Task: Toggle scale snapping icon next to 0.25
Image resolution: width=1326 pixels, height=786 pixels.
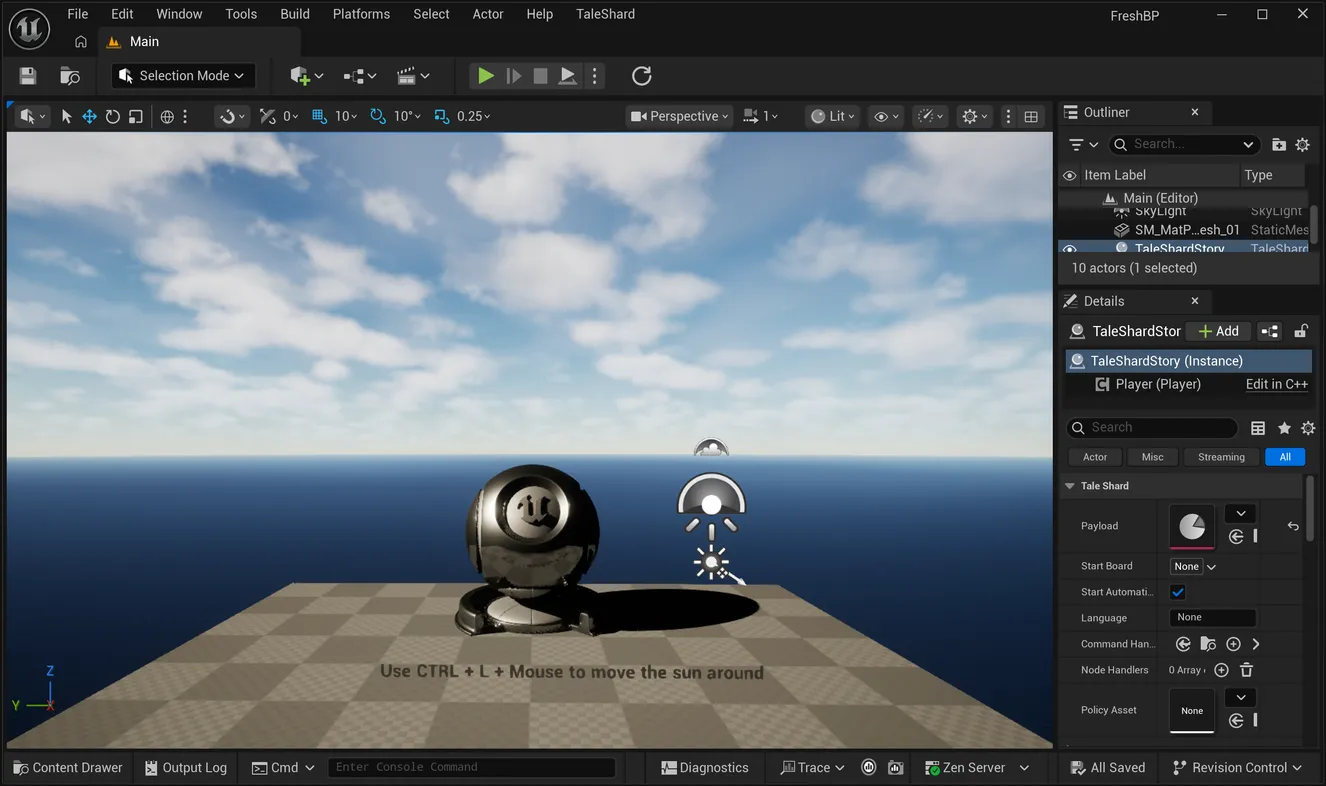Action: [x=442, y=116]
